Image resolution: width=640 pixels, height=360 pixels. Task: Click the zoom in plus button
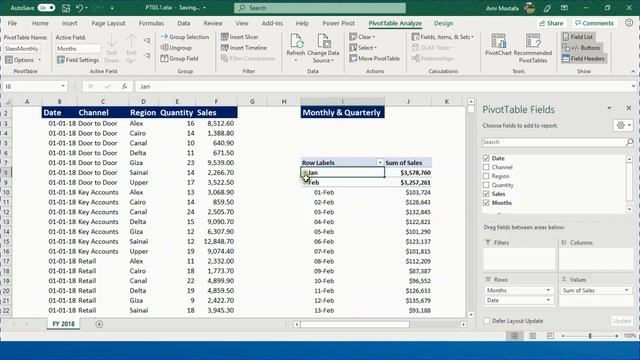(x=616, y=336)
